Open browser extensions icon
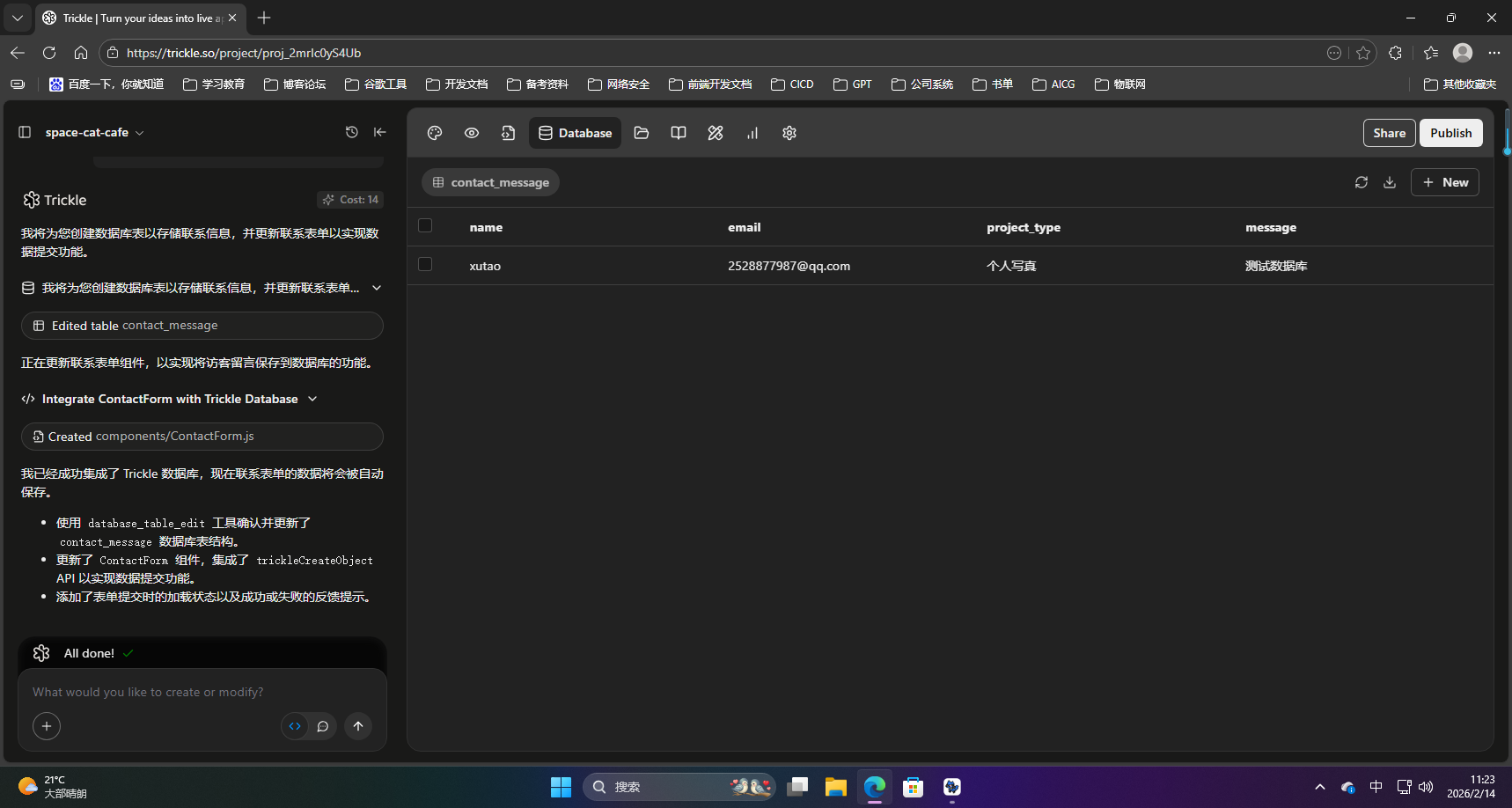The height and width of the screenshot is (808, 1512). pos(1395,53)
